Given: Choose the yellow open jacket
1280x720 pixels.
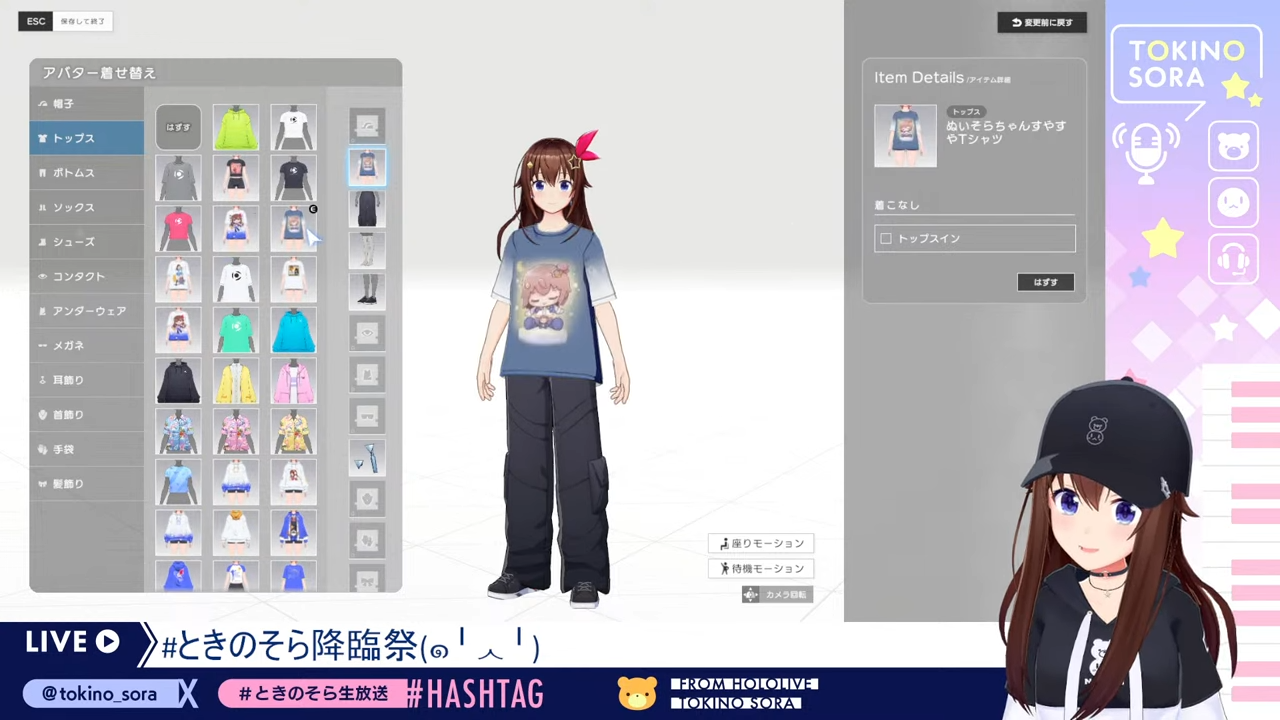Looking at the screenshot, I should [x=236, y=381].
